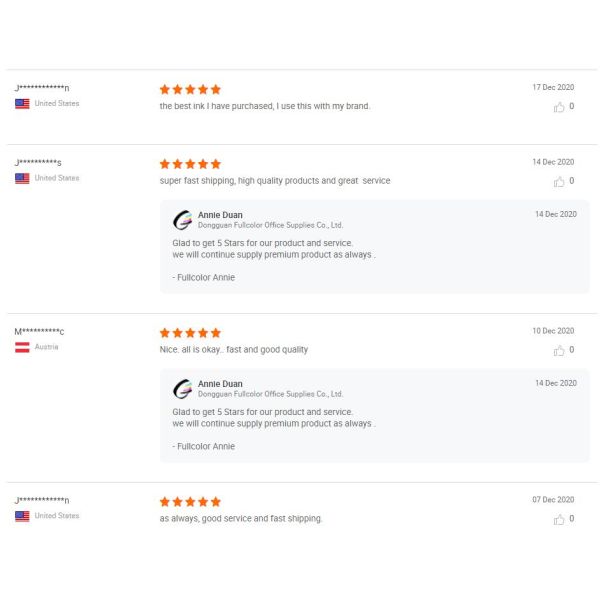Open Annie Duan's profile in first reply
Image resolution: width=600 pixels, height=600 pixels.
[x=220, y=215]
